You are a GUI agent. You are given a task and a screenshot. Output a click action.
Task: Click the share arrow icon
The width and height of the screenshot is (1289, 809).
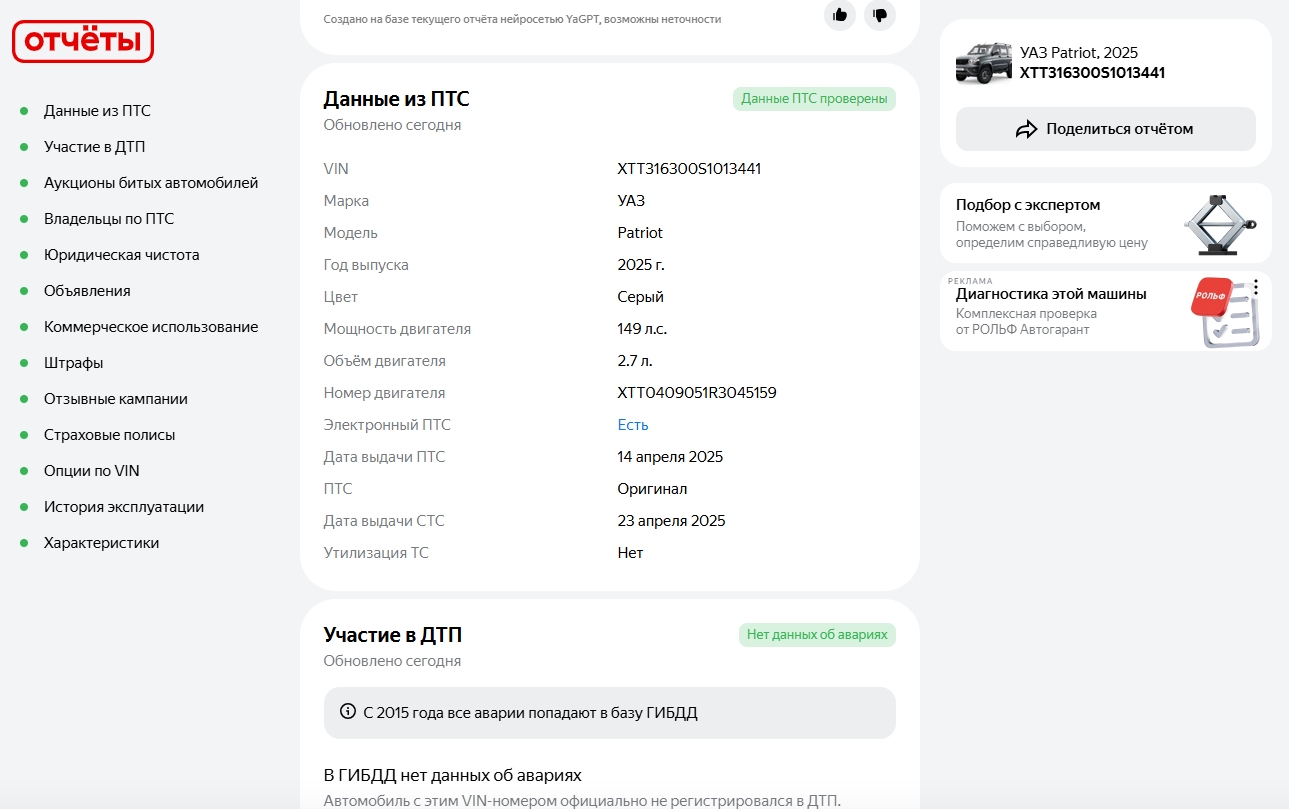pyautogui.click(x=1027, y=129)
